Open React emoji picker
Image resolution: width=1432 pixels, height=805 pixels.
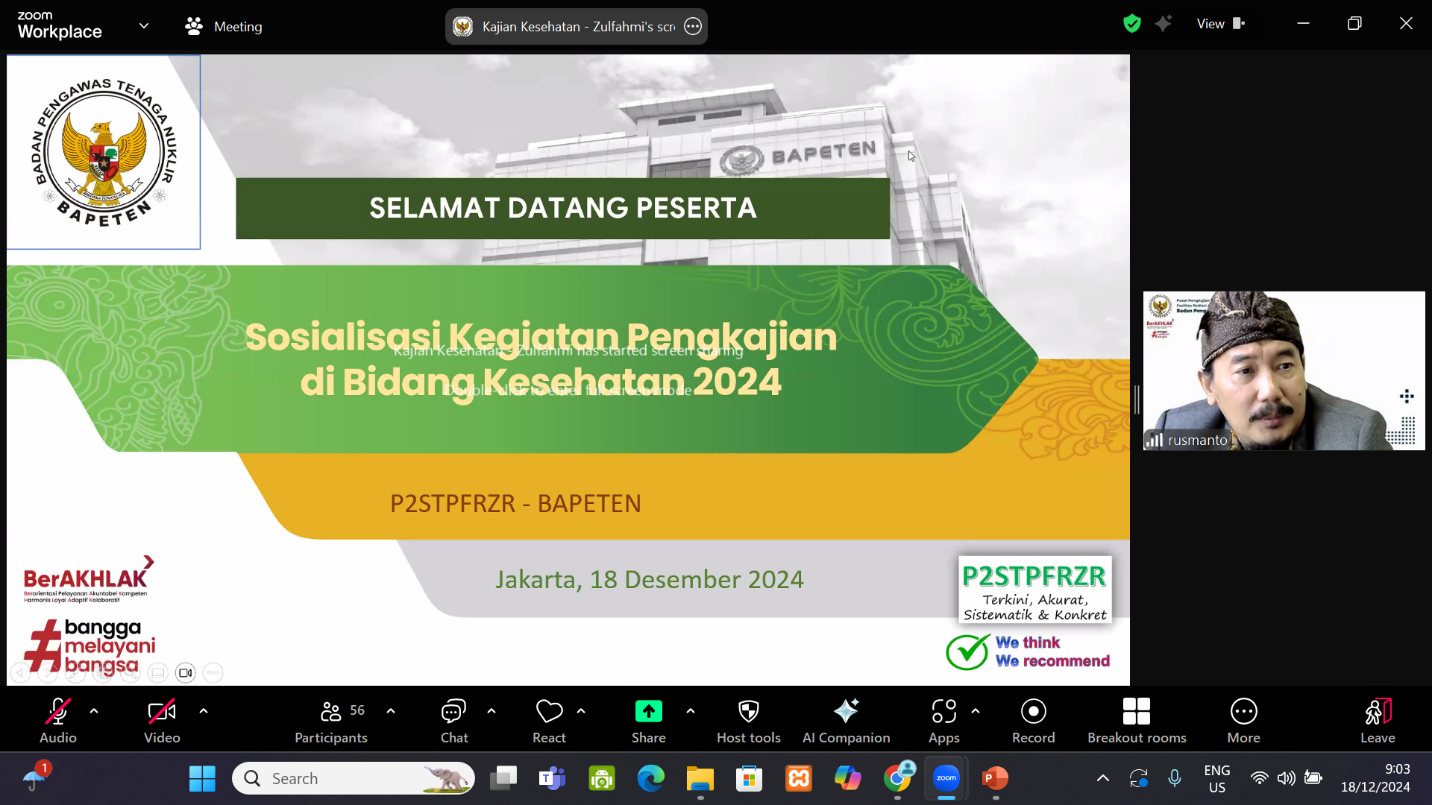549,720
